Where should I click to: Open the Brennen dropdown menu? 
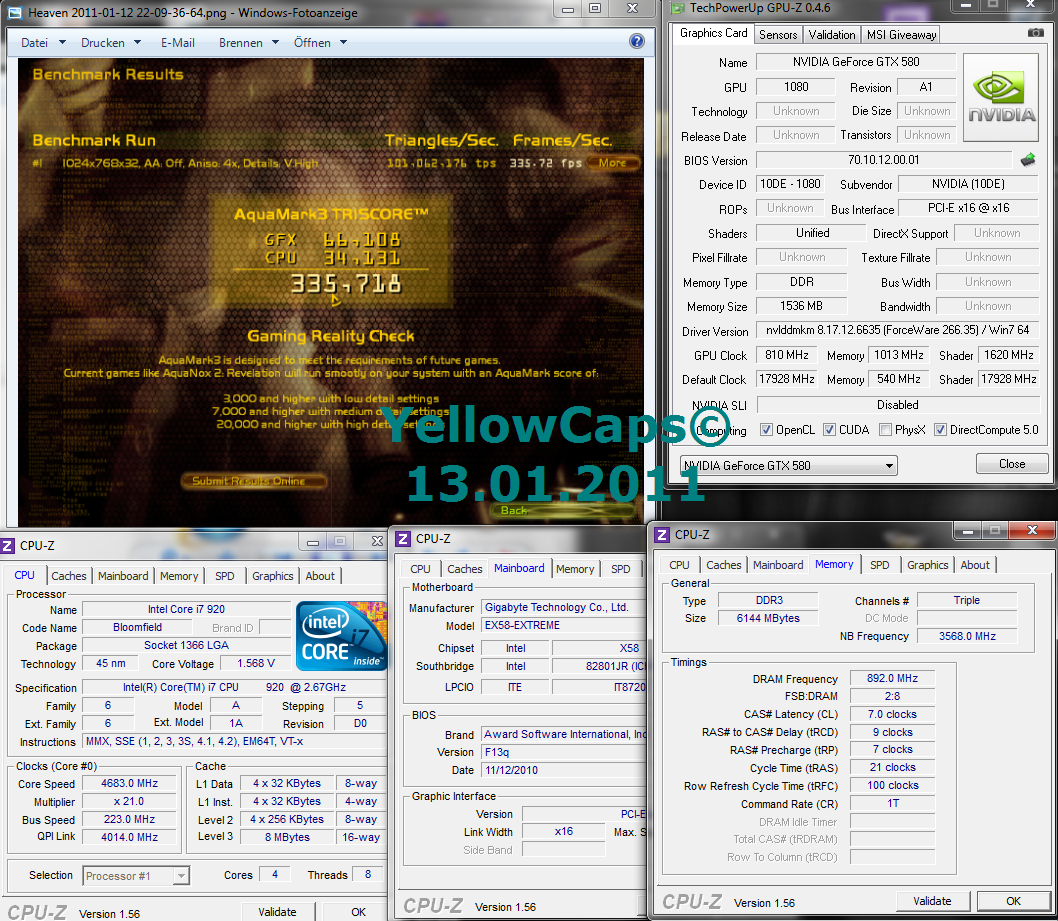click(248, 43)
